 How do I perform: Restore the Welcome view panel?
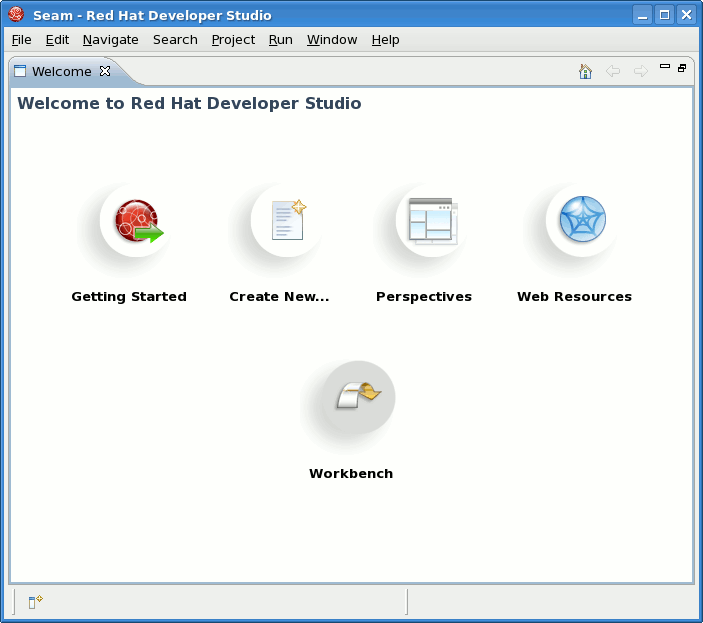(x=682, y=68)
